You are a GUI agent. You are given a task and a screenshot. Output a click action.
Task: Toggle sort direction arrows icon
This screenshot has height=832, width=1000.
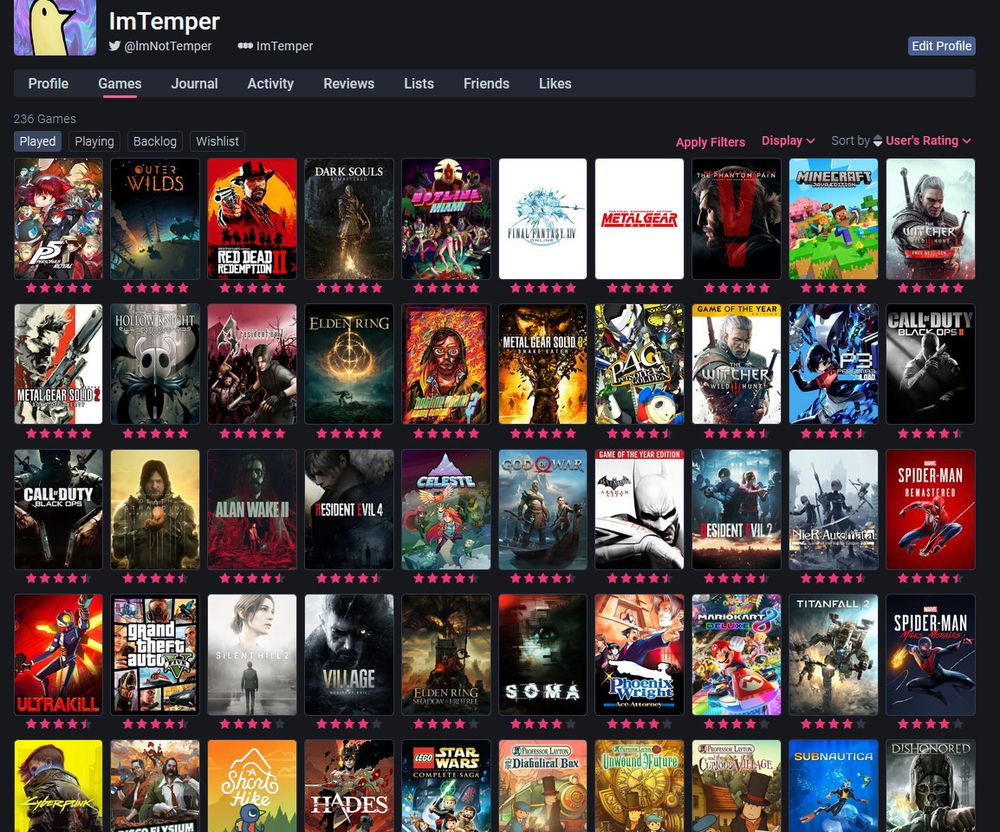pos(878,141)
